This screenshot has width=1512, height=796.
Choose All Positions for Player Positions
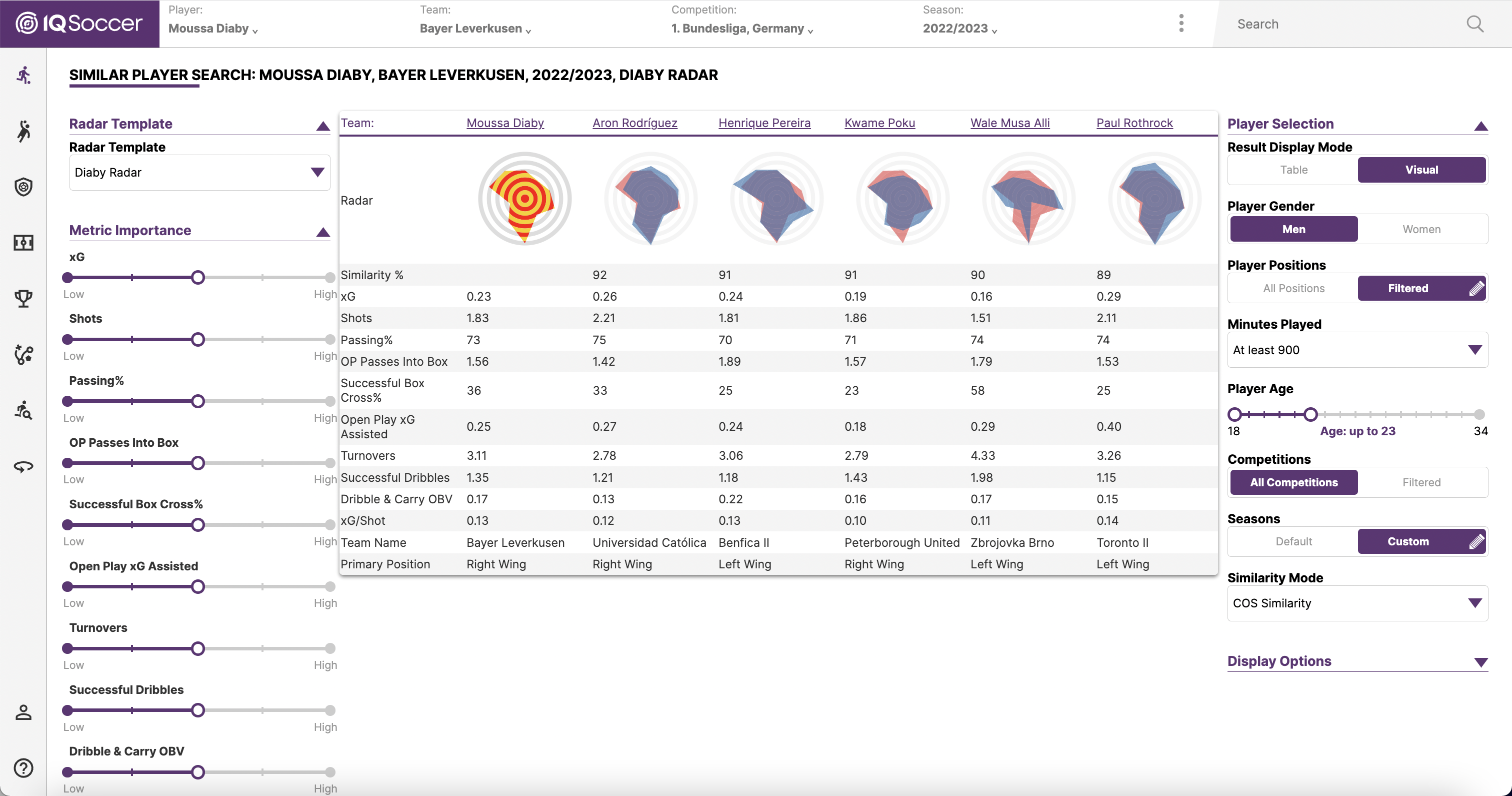(1293, 288)
